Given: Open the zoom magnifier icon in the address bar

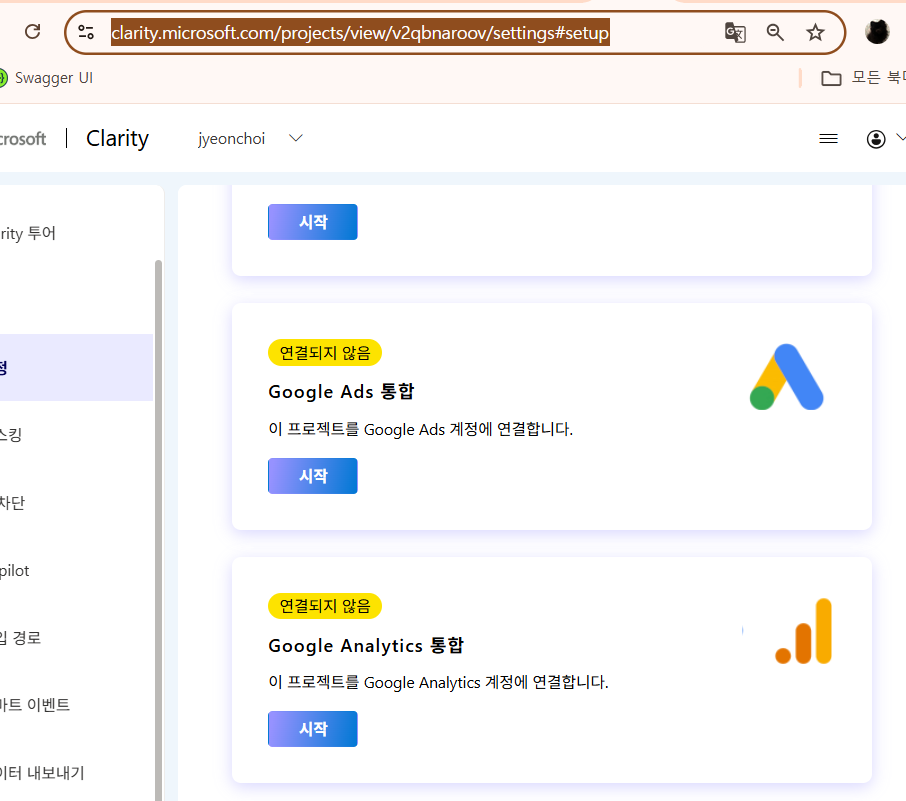Looking at the screenshot, I should click(775, 32).
